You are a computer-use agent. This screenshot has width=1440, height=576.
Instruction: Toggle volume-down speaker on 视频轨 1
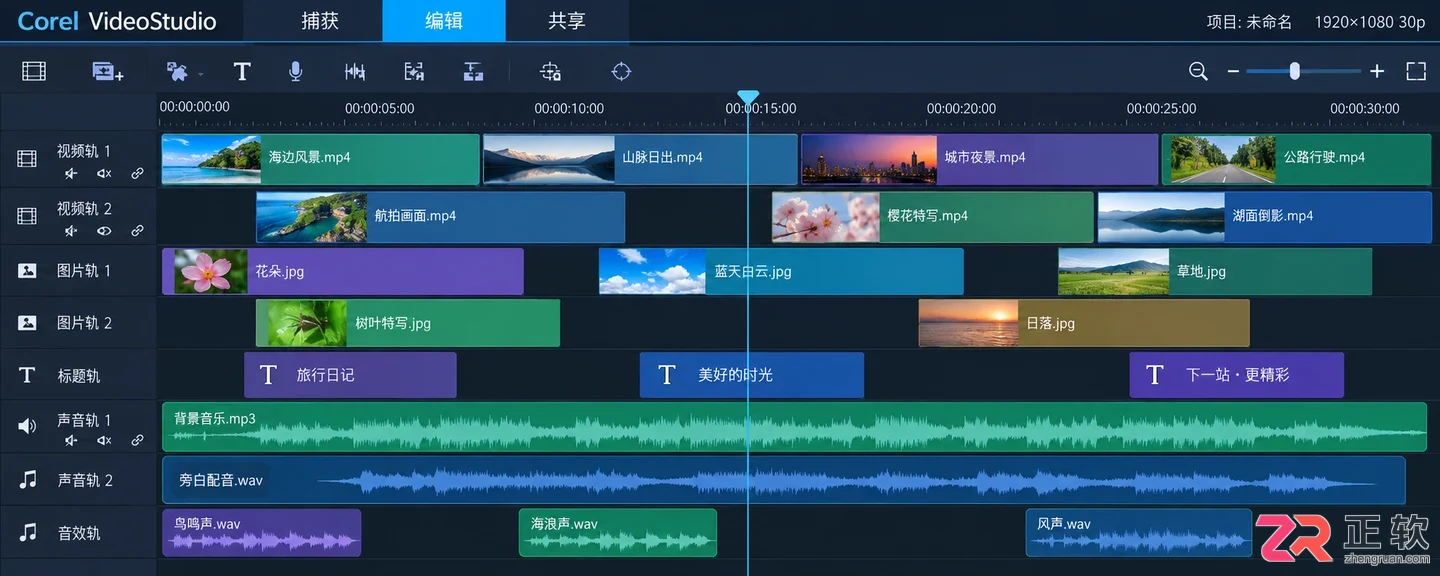pyautogui.click(x=71, y=173)
